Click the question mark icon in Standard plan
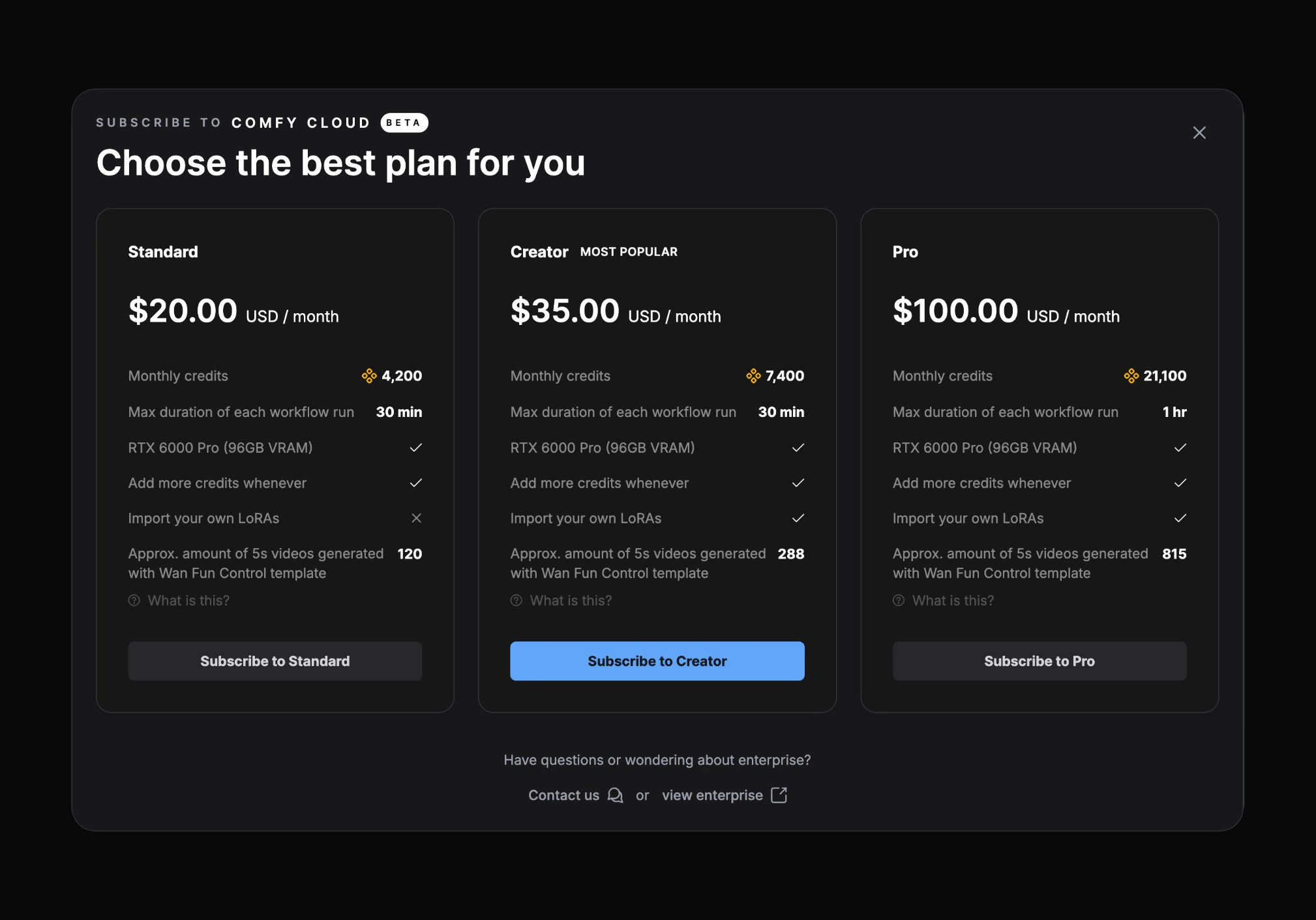Image resolution: width=1316 pixels, height=920 pixels. coord(134,600)
